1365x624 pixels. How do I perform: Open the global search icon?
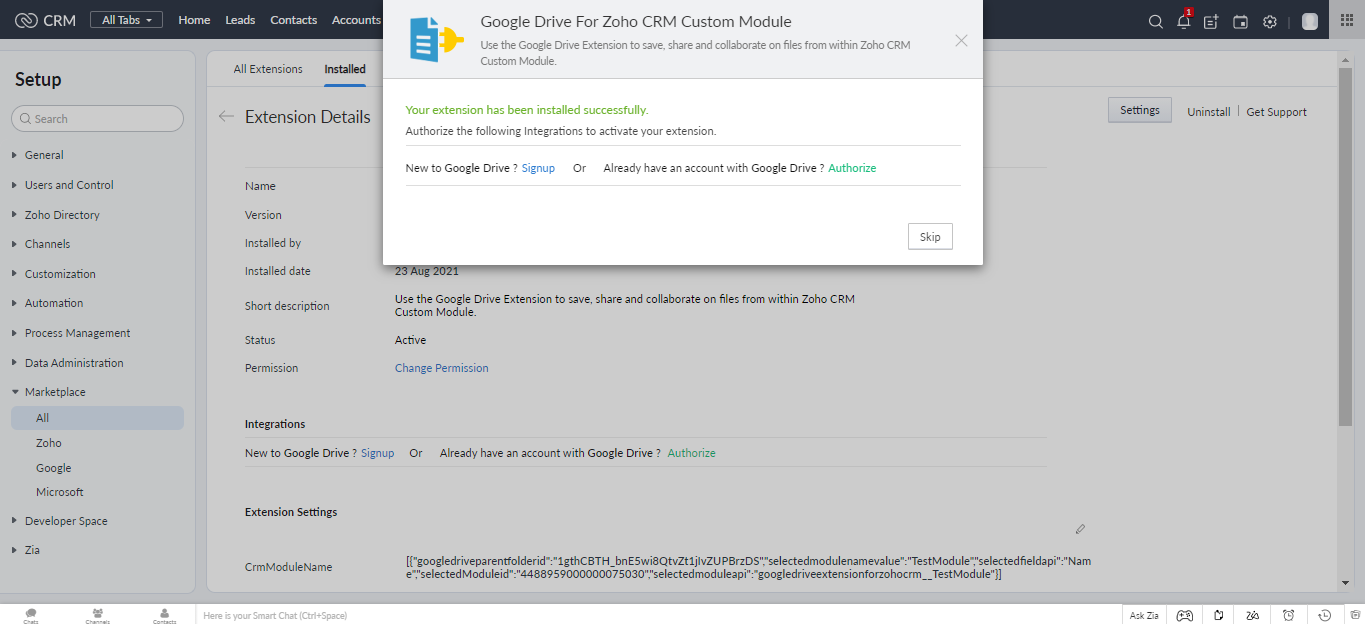pos(1155,21)
